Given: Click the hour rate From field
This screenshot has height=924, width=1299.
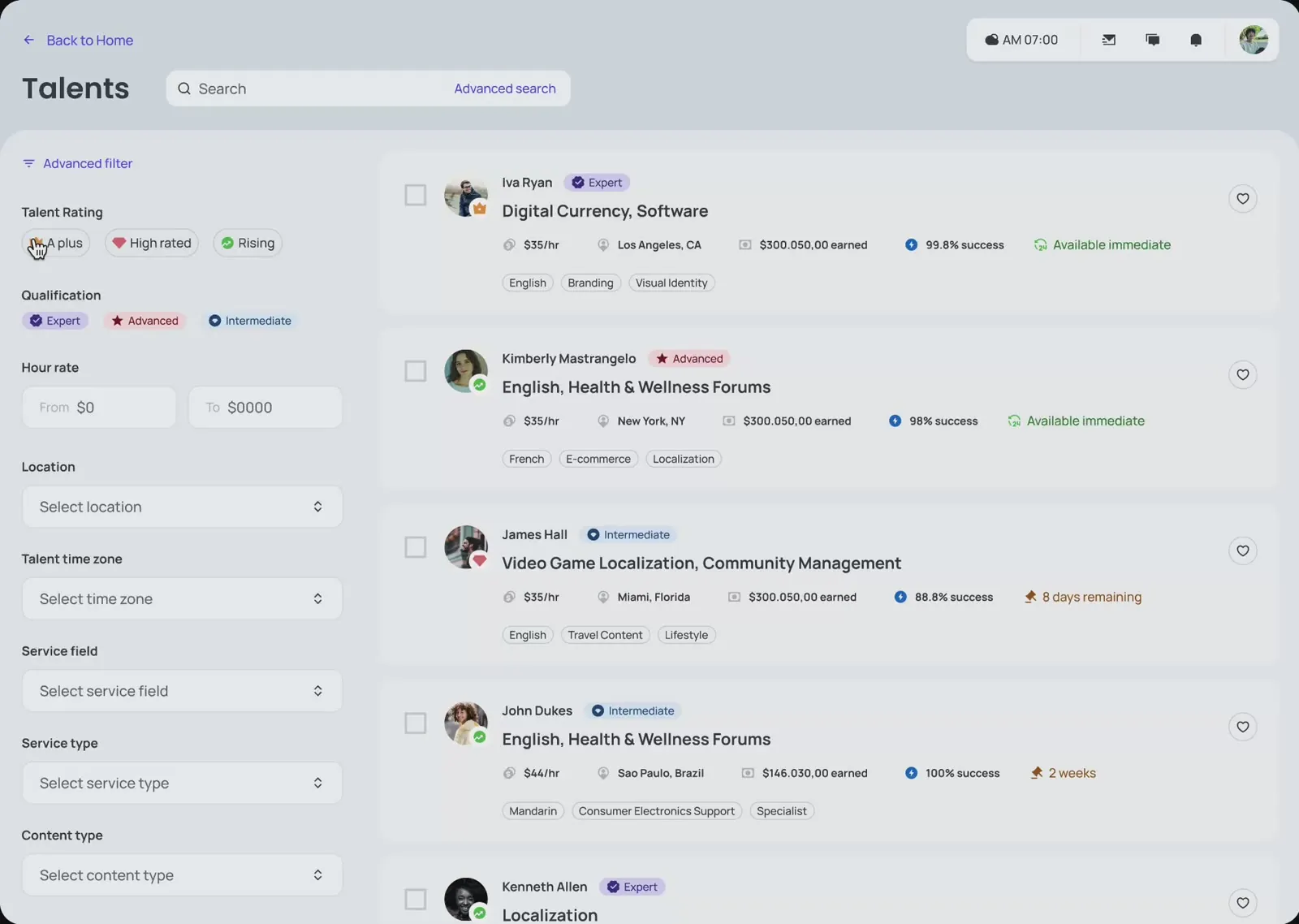Looking at the screenshot, I should coord(99,407).
